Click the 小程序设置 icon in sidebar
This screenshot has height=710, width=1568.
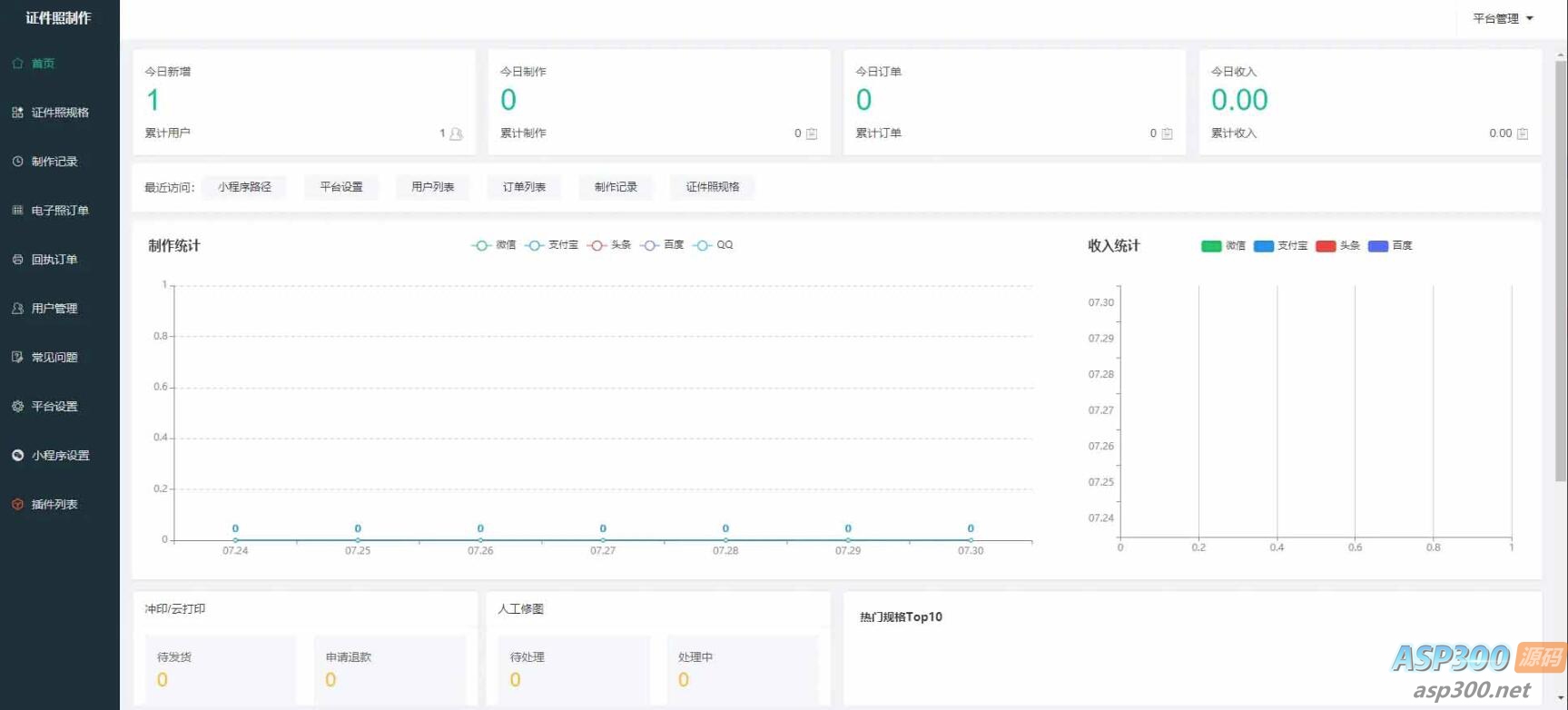pos(17,456)
